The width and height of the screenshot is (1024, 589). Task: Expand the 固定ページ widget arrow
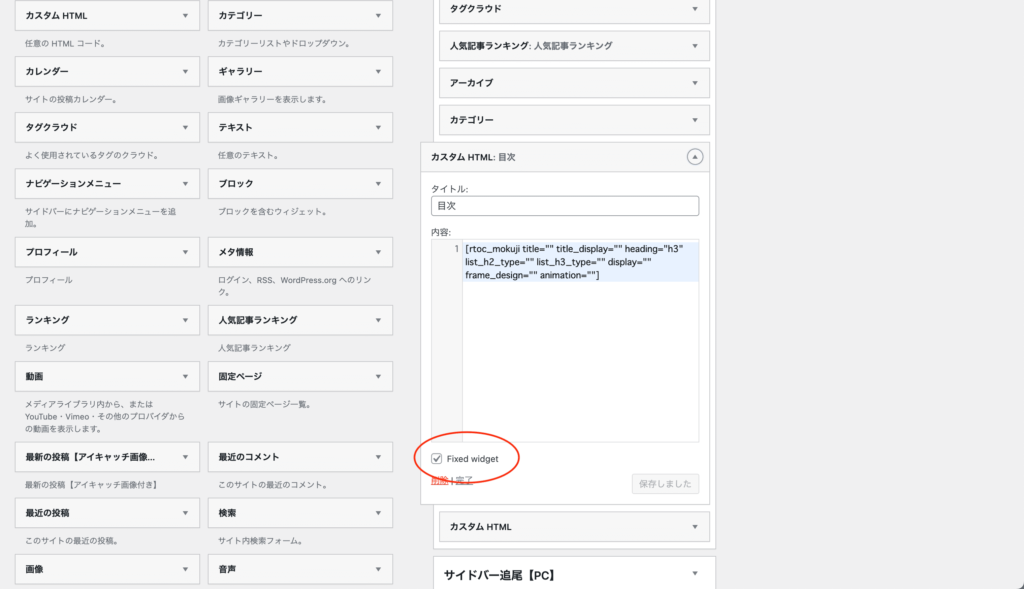[377, 376]
